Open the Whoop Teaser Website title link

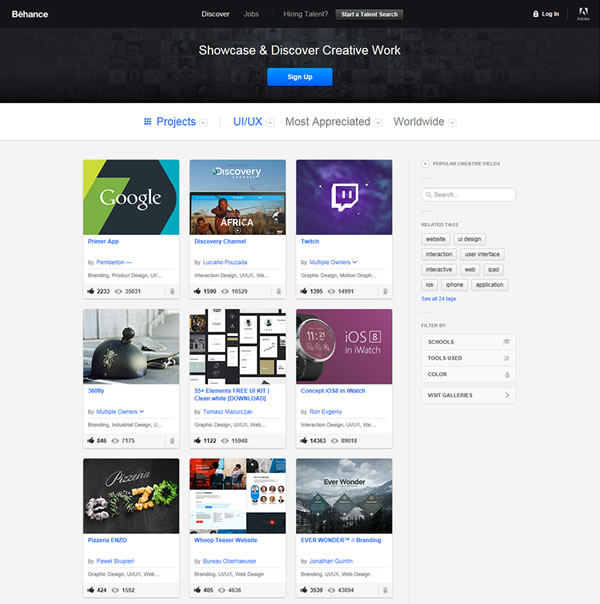226,540
